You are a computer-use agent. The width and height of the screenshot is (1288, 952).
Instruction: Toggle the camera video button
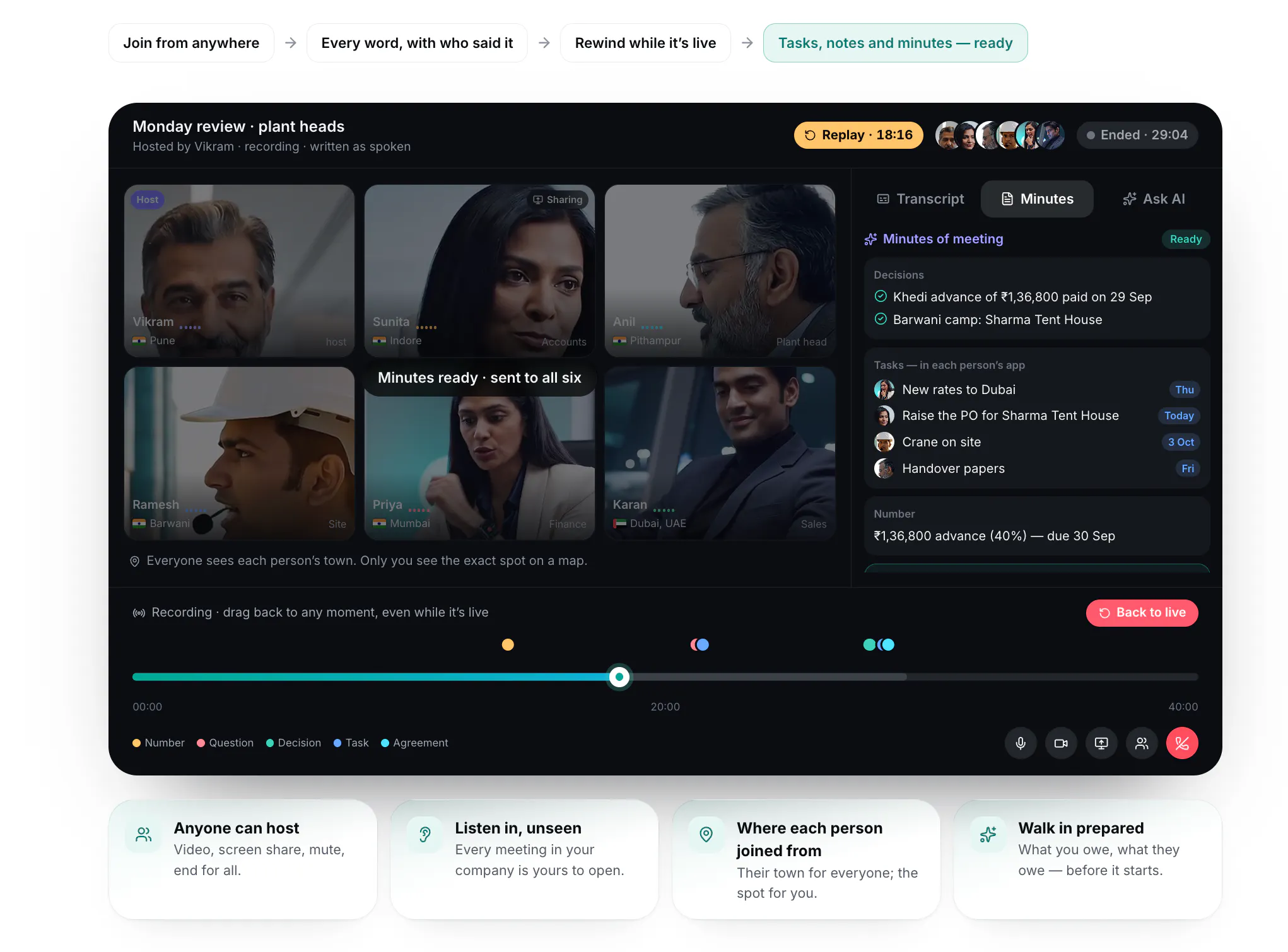point(1060,743)
